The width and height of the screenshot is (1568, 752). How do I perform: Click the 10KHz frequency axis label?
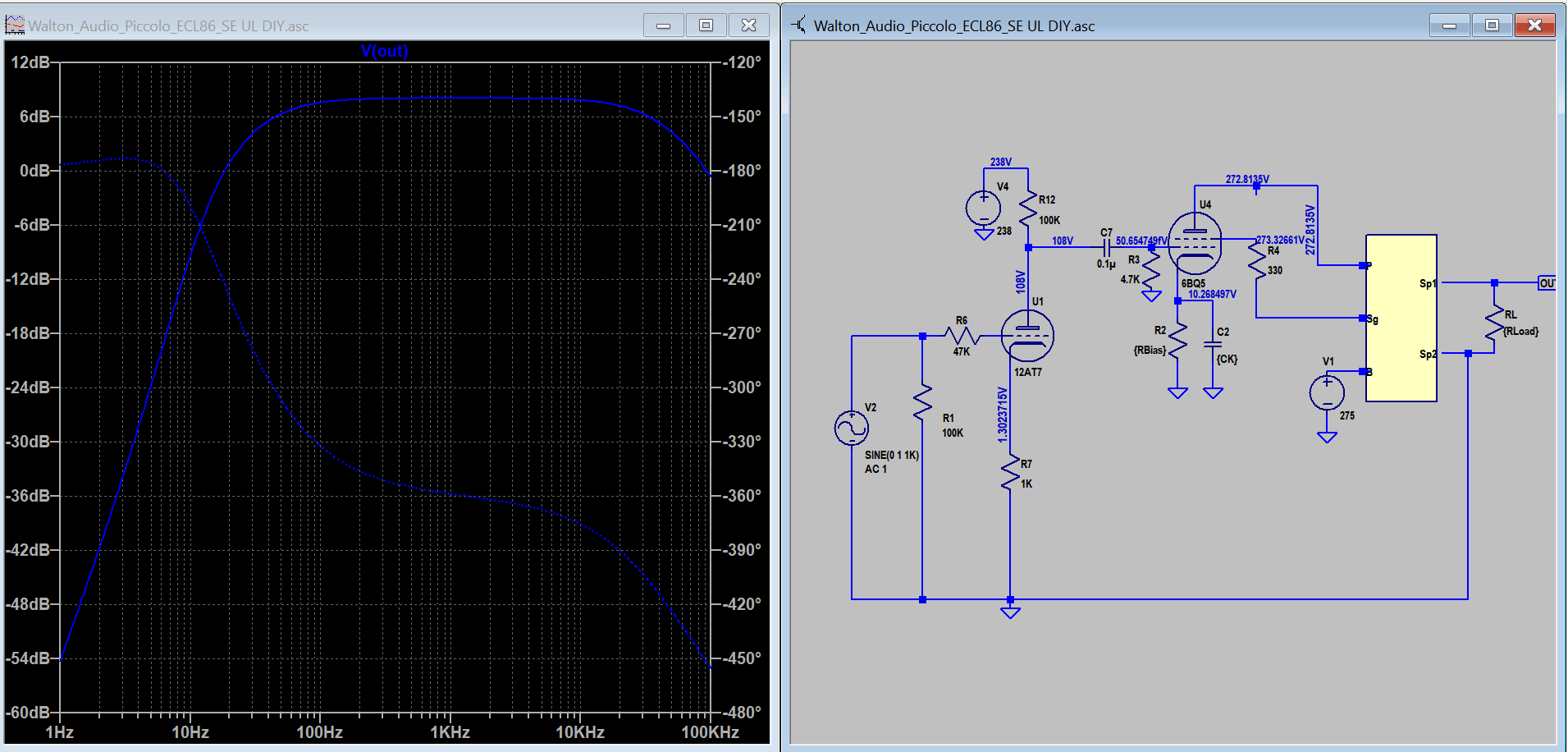[x=580, y=732]
